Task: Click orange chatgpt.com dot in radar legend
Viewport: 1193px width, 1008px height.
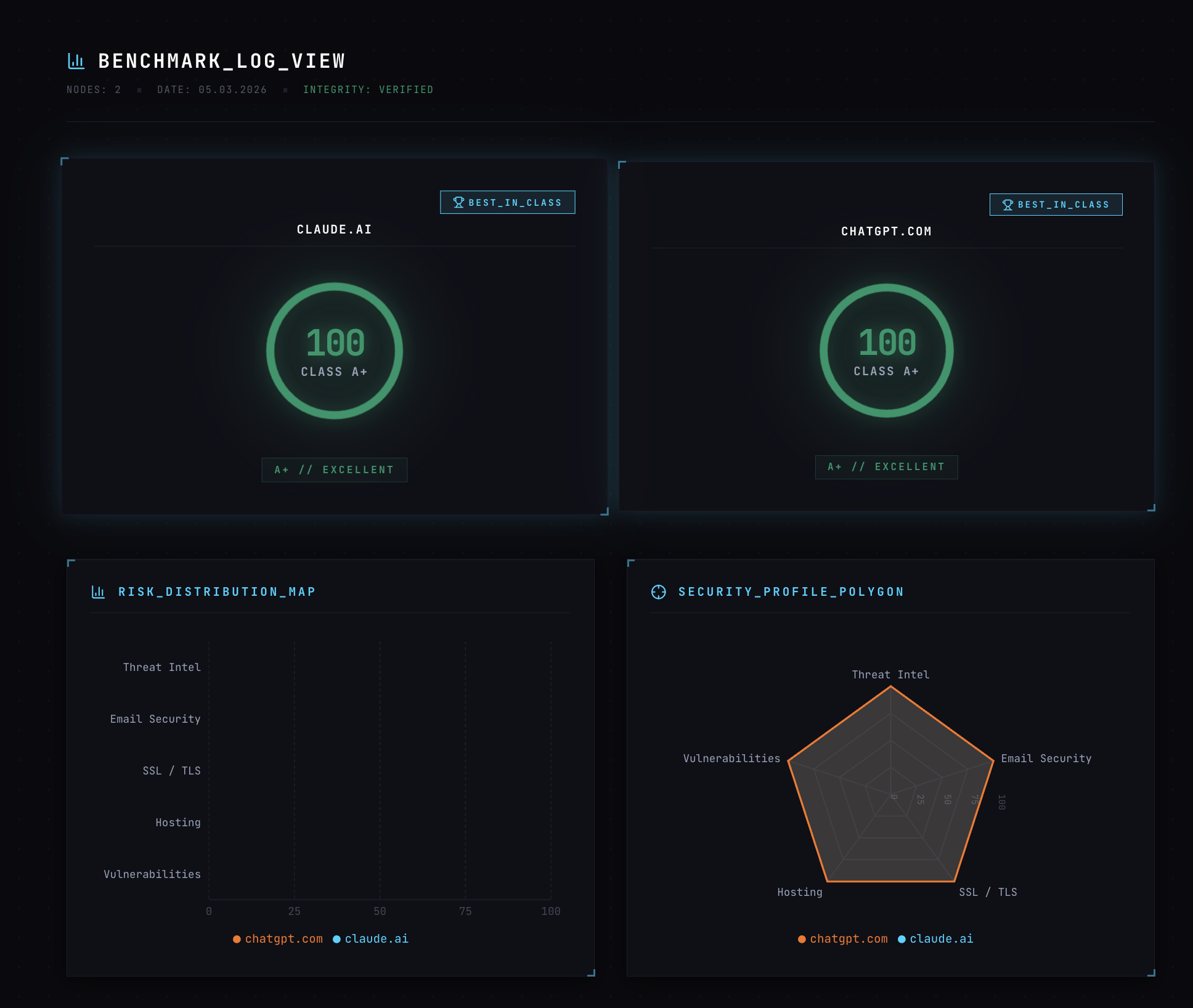Action: [802, 939]
